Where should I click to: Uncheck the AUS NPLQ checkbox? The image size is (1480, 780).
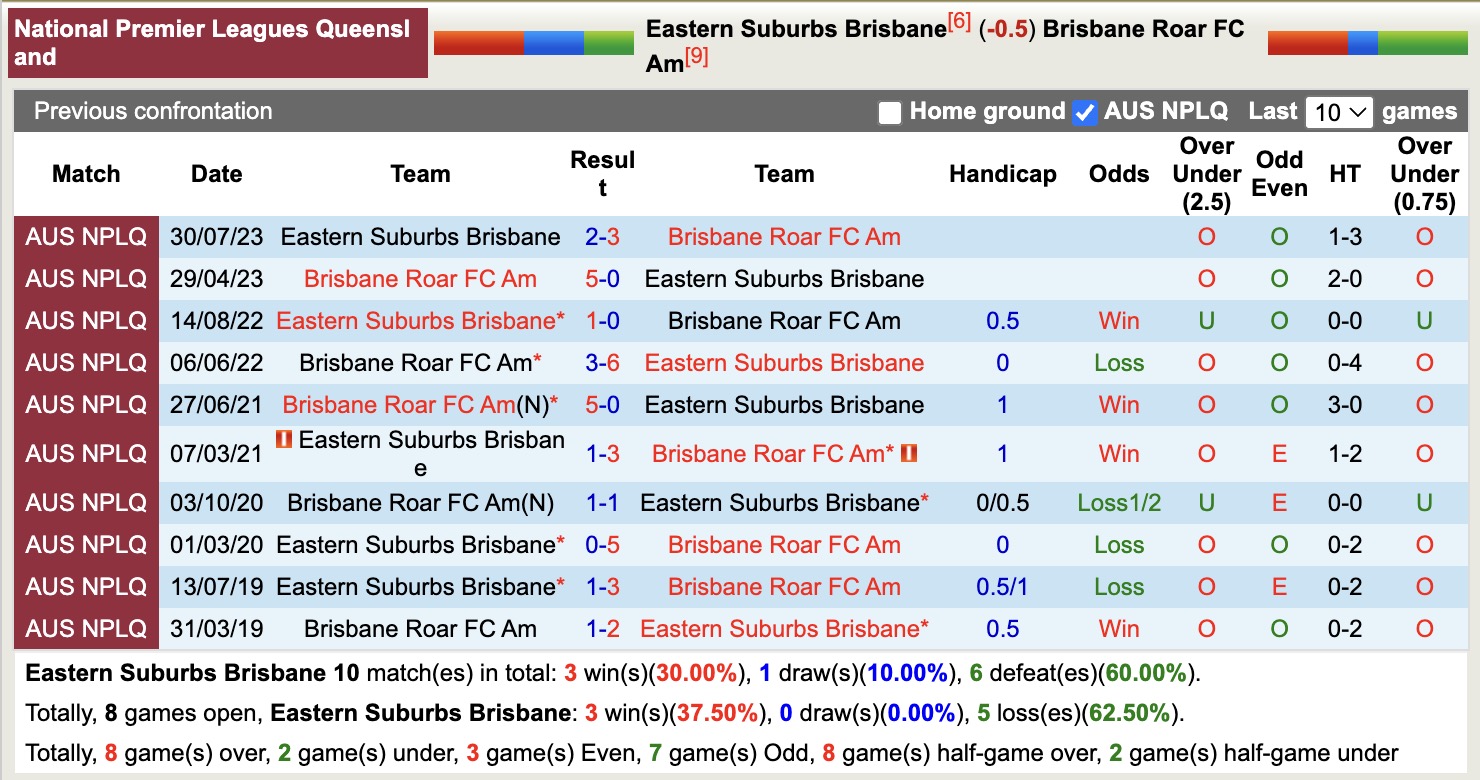(x=1082, y=113)
